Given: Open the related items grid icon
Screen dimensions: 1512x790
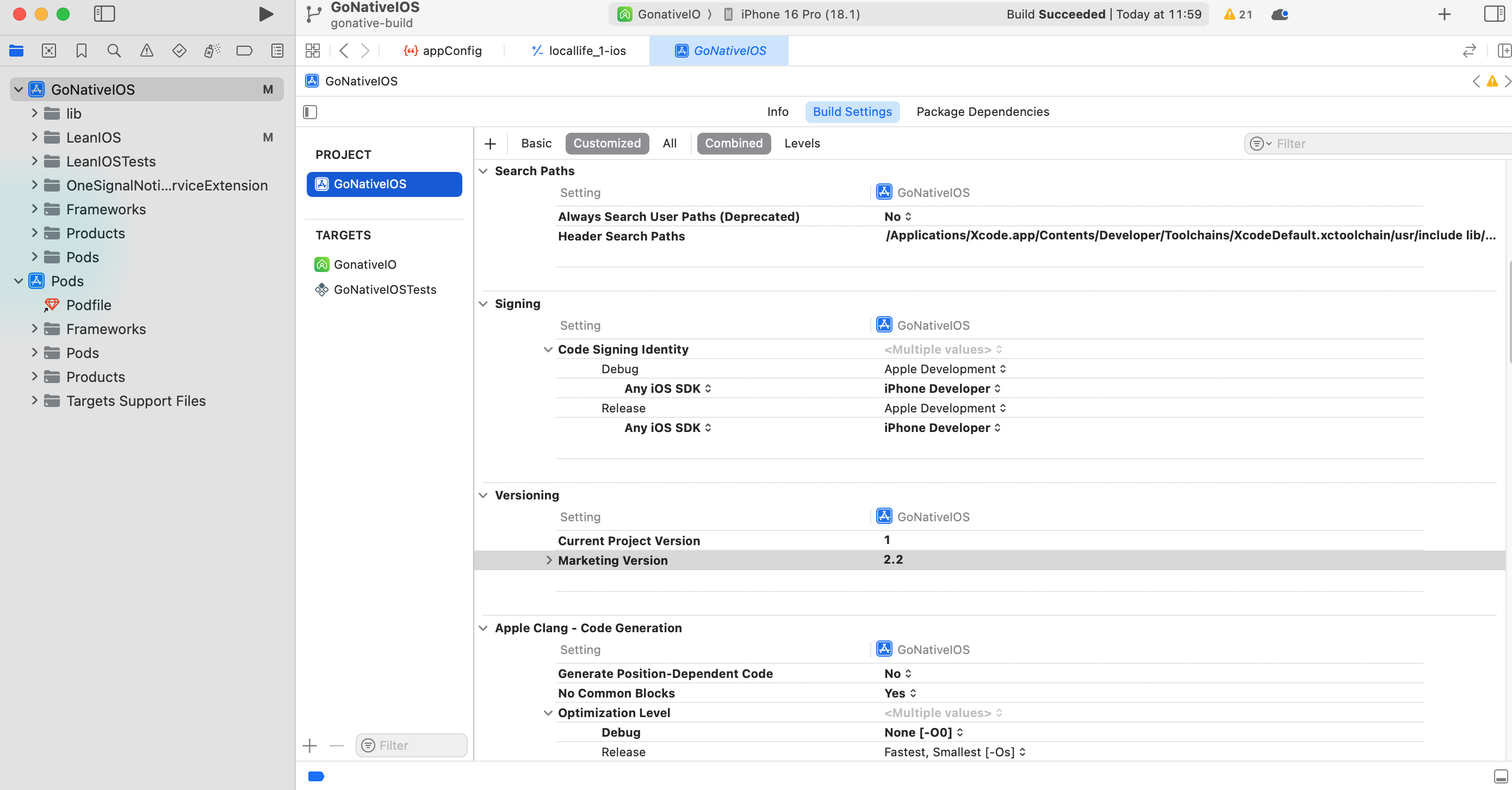Looking at the screenshot, I should pos(313,51).
